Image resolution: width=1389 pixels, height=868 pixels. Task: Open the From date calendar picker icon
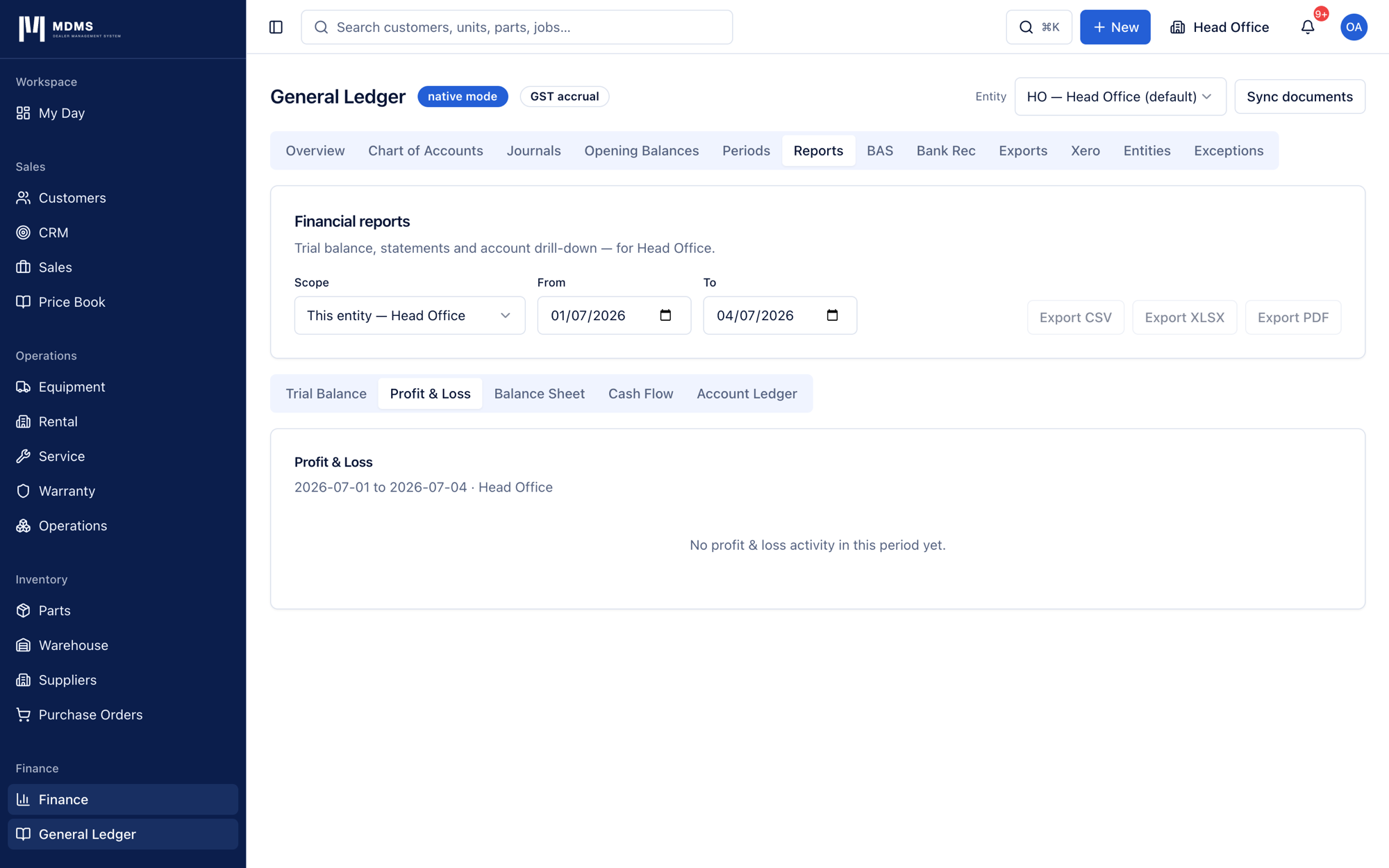pos(665,315)
